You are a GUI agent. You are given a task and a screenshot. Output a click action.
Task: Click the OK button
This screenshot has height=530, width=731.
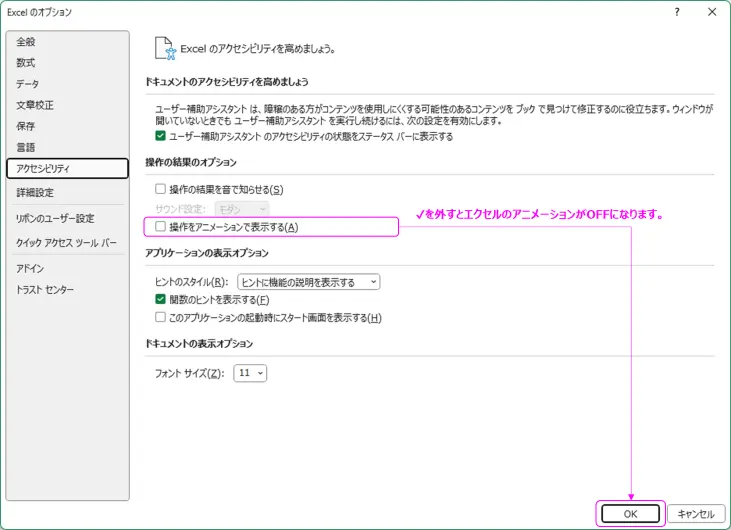[x=630, y=514]
